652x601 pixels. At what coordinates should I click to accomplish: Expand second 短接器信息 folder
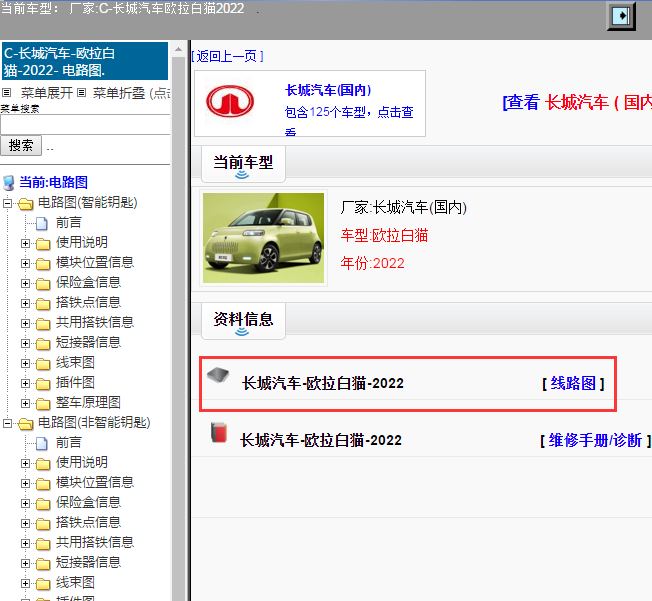point(25,563)
